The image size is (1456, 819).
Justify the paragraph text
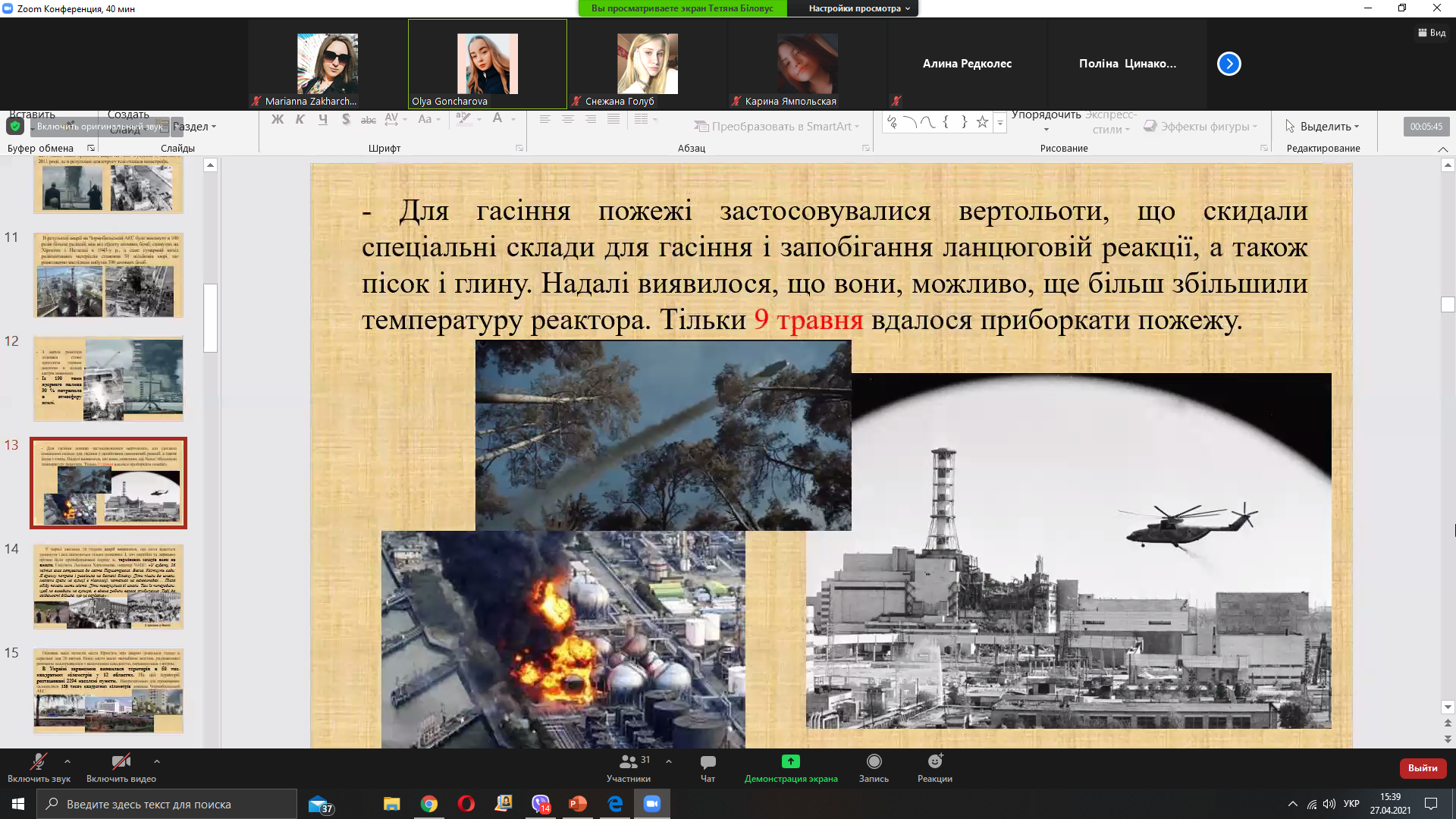tap(613, 119)
